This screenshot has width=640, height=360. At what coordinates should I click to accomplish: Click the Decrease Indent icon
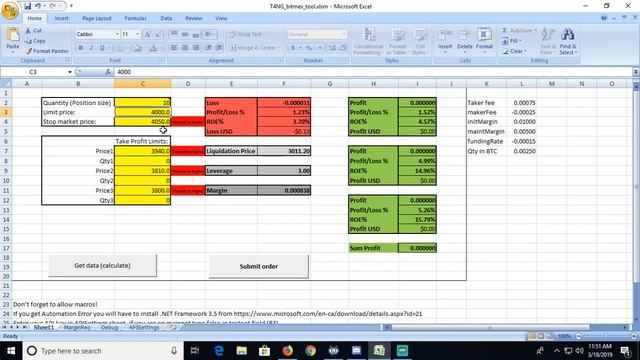coord(209,48)
